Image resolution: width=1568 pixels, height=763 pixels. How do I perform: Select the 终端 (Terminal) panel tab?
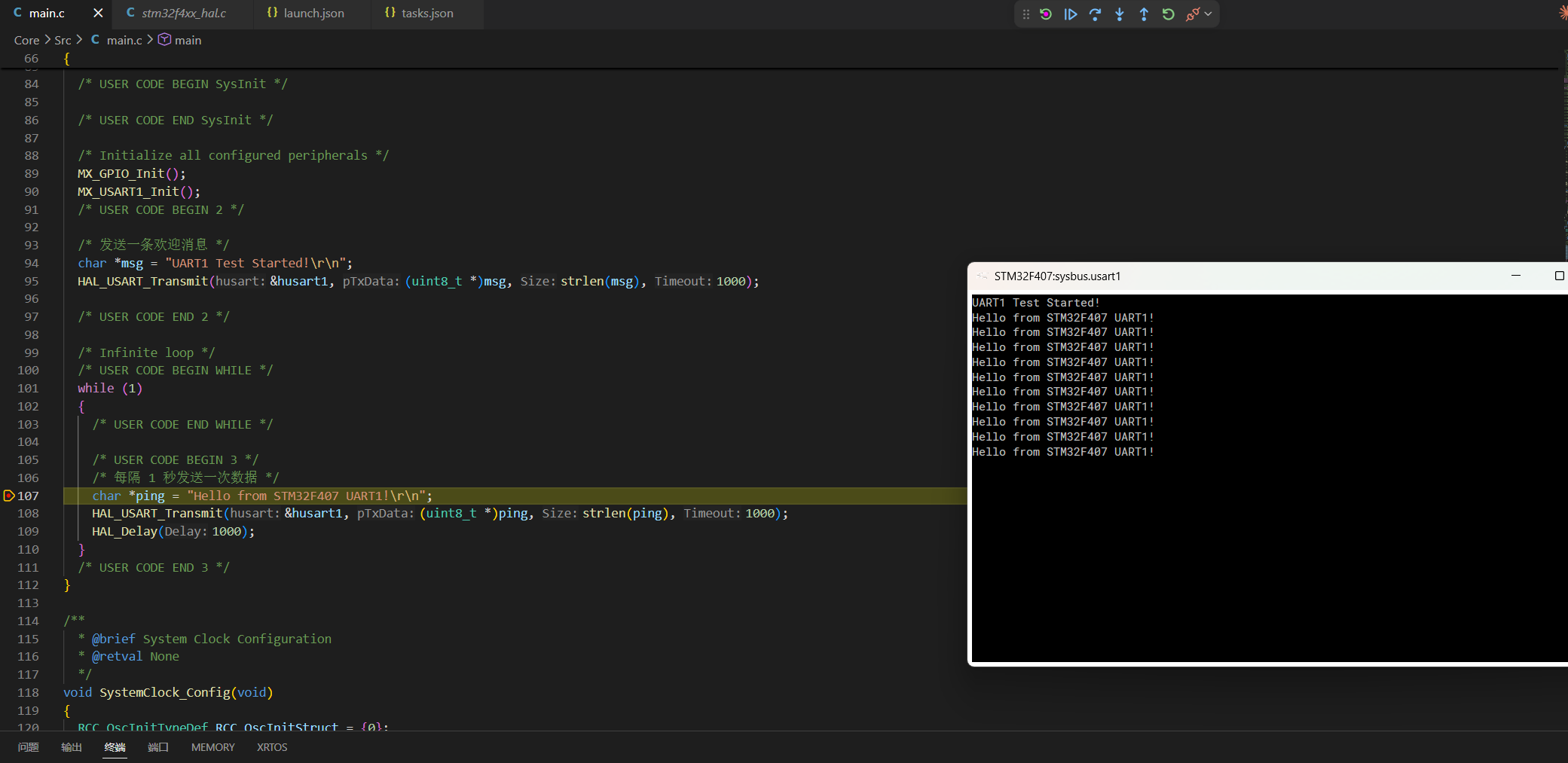pyautogui.click(x=115, y=747)
